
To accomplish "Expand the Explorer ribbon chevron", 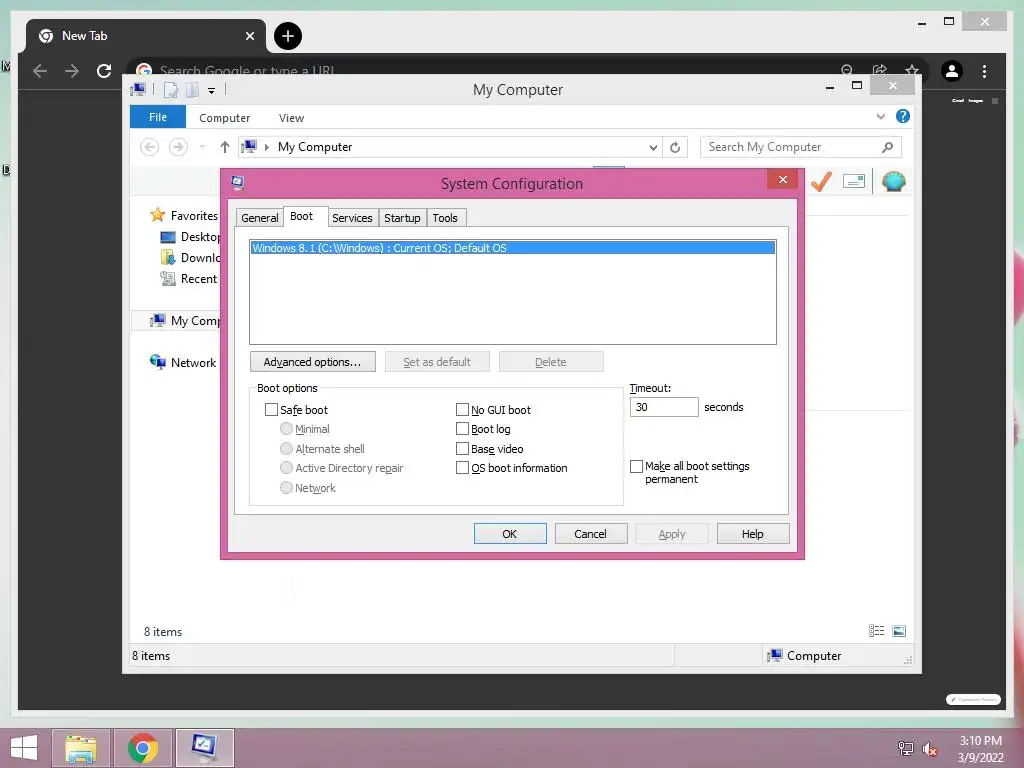I will (x=880, y=116).
